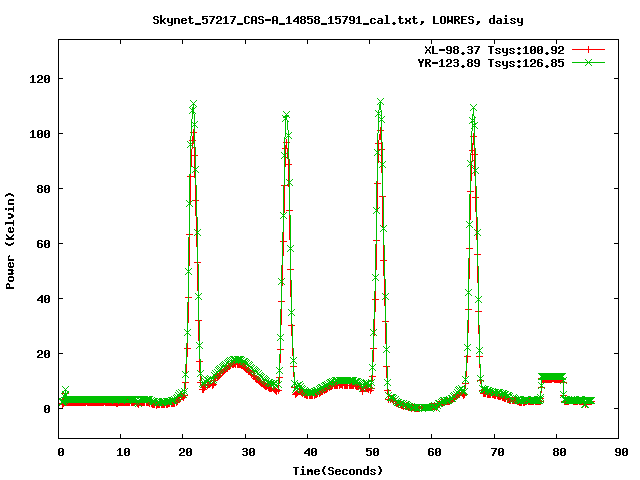This screenshot has height=480, width=640.
Task: Click the y-axis tick label 60
Action: [x=43, y=244]
